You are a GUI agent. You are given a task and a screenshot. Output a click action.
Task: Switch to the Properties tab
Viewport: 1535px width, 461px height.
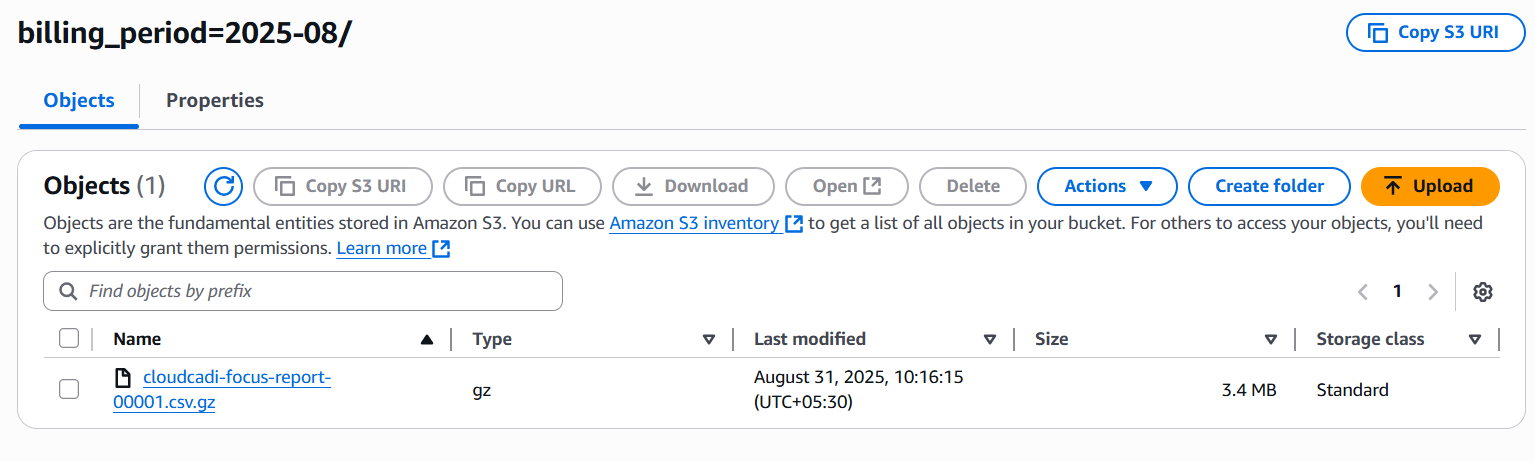215,100
